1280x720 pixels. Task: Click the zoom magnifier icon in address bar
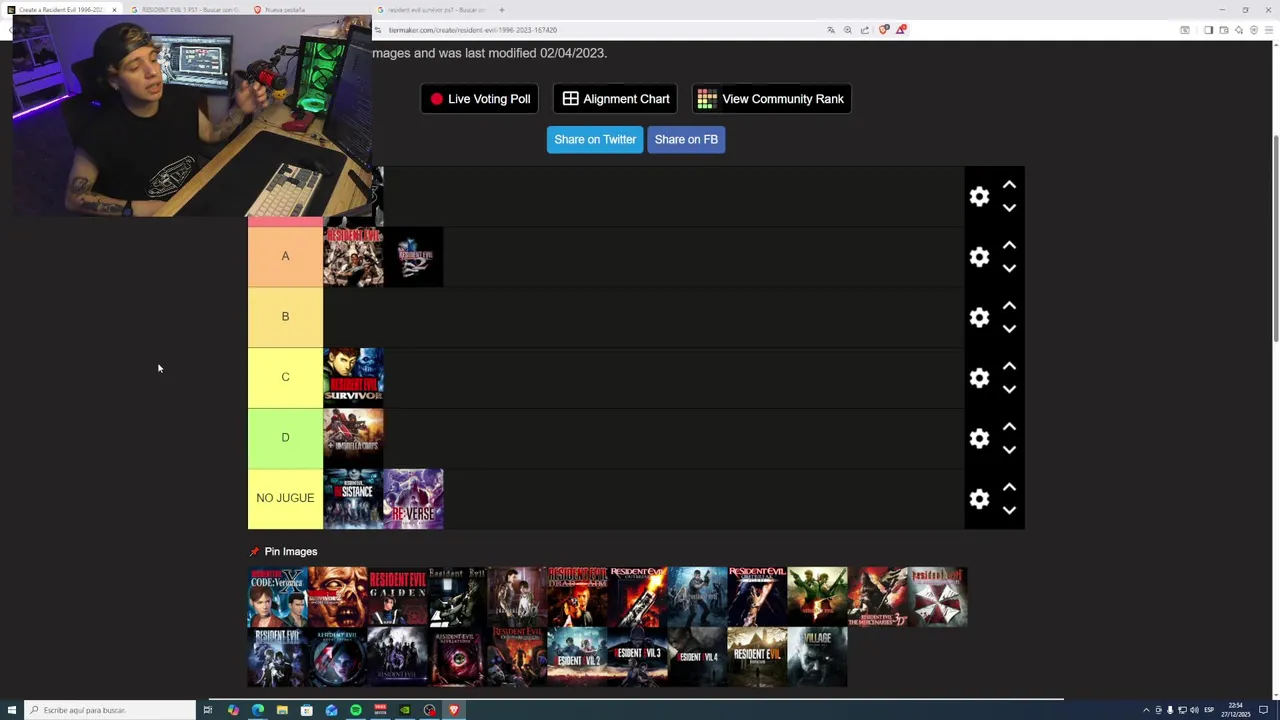[848, 30]
